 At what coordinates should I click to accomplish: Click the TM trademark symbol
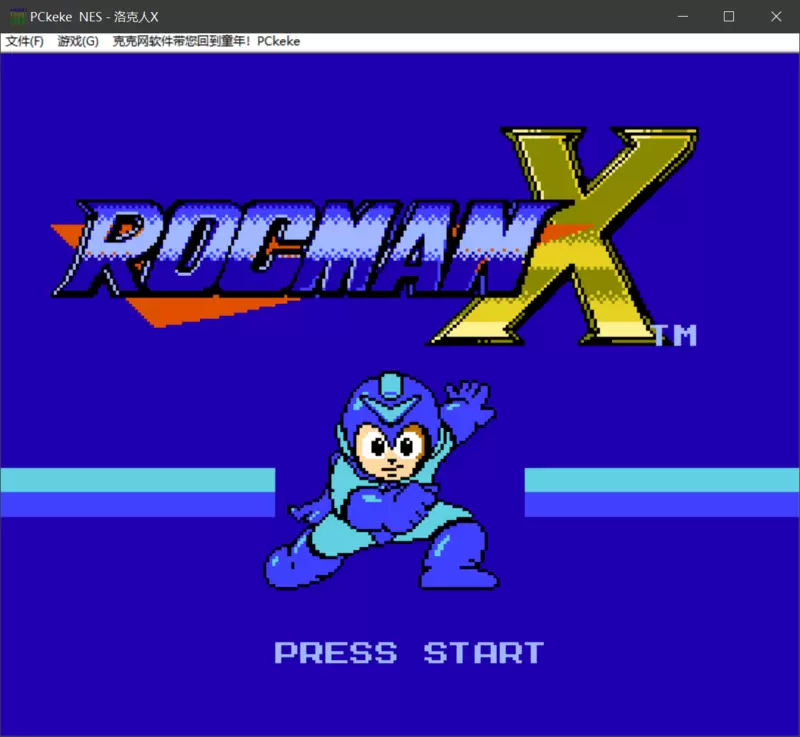click(676, 335)
